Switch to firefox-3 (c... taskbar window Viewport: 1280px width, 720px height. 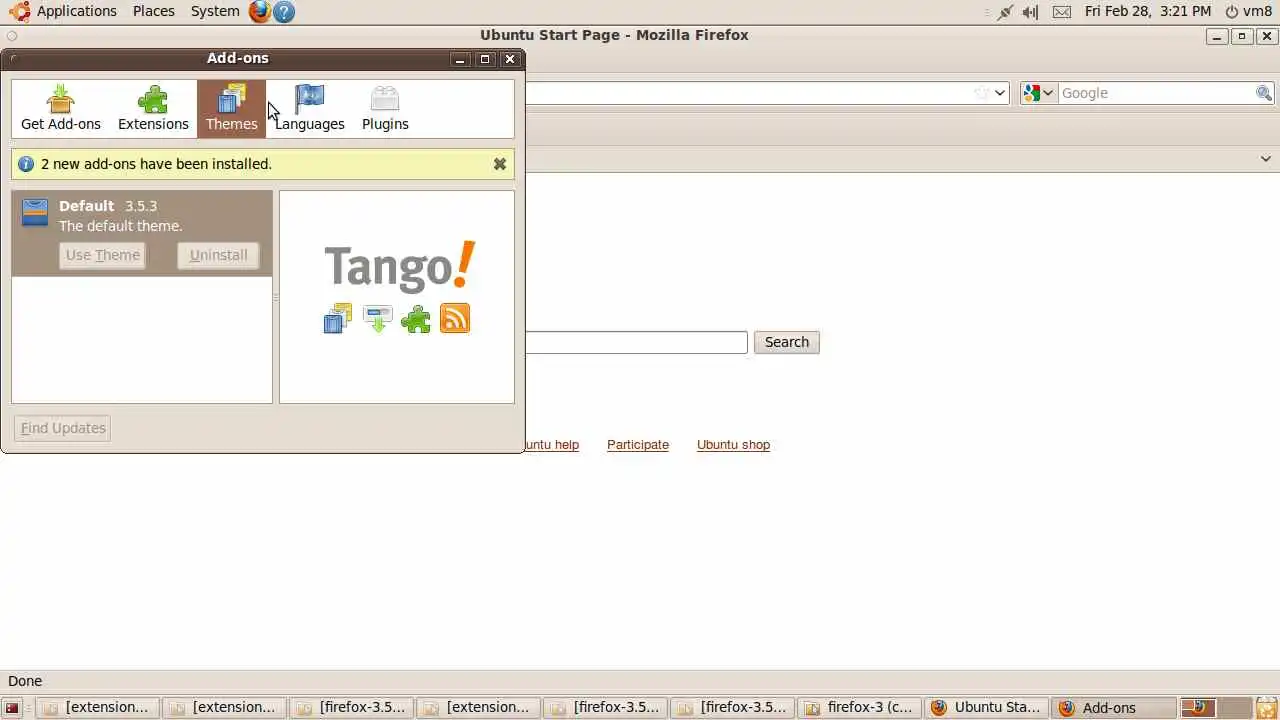click(x=860, y=707)
